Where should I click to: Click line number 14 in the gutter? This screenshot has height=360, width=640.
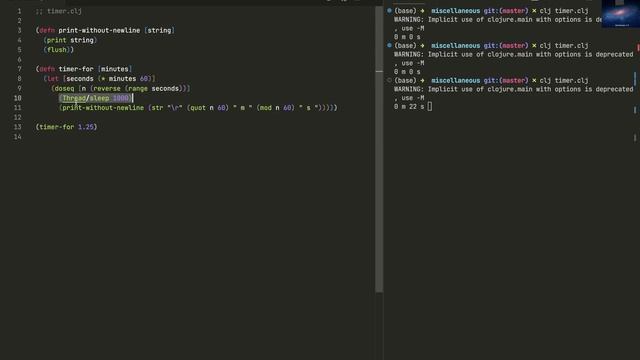[x=18, y=137]
